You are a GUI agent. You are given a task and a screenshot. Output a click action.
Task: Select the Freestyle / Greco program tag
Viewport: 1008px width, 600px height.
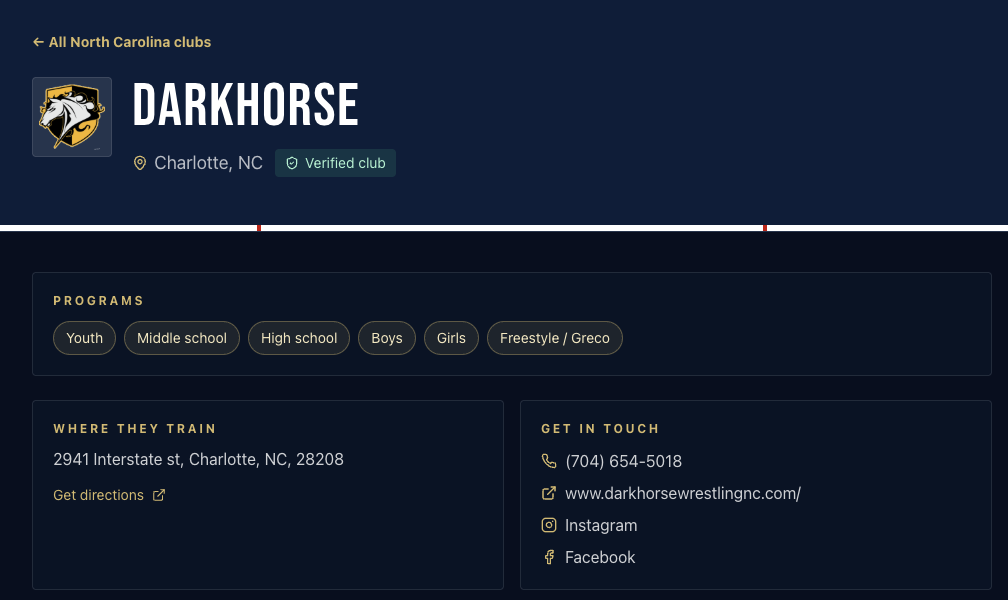(555, 338)
